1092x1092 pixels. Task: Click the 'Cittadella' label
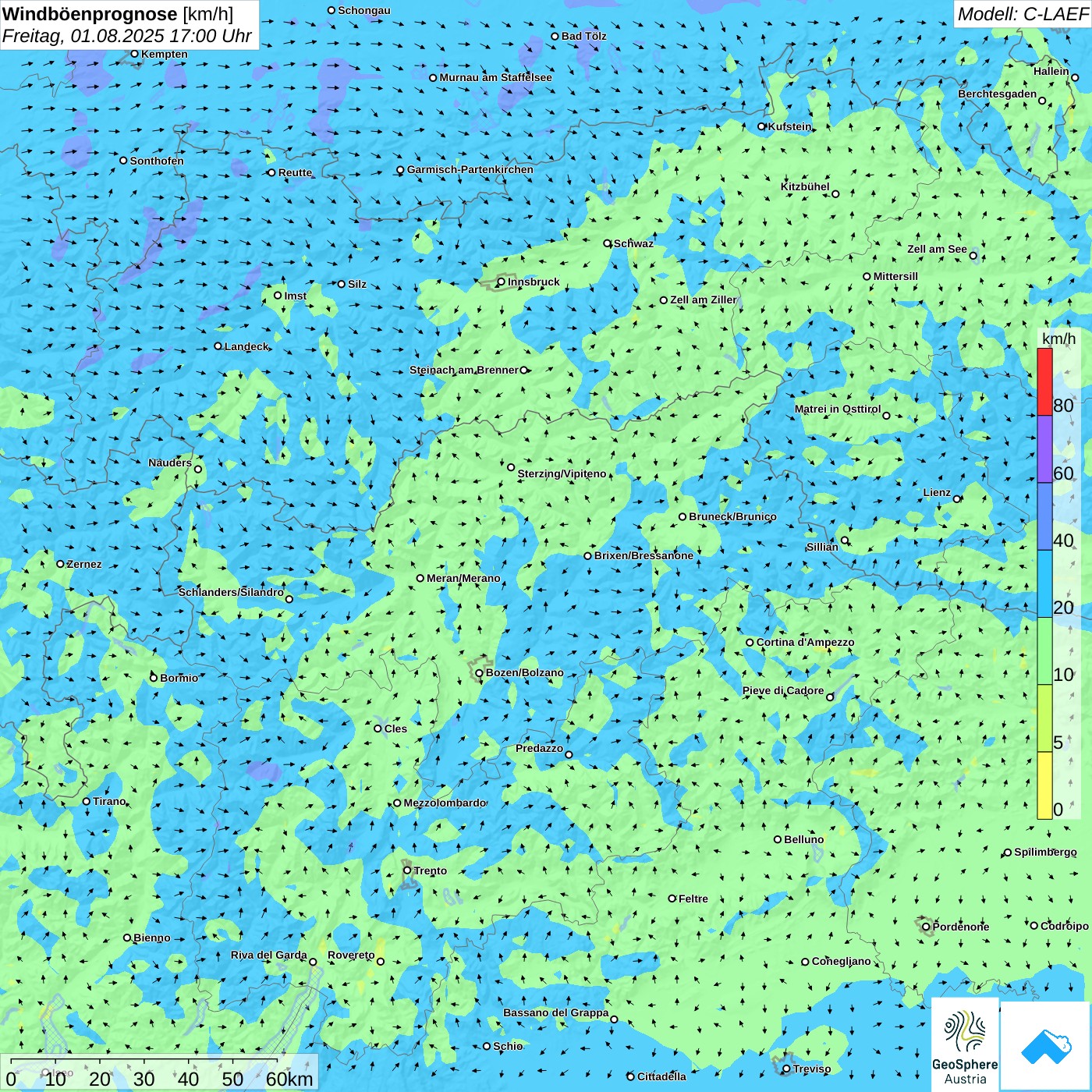pos(661,1076)
